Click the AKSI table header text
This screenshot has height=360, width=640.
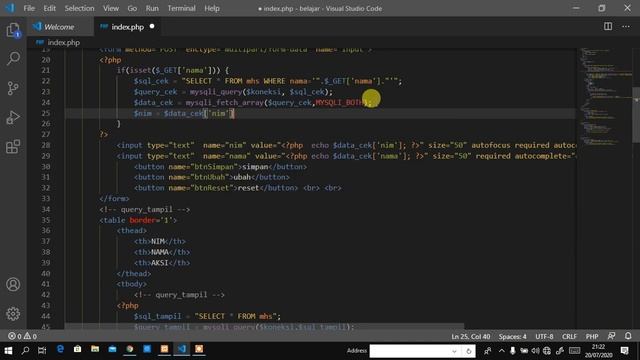coord(160,263)
